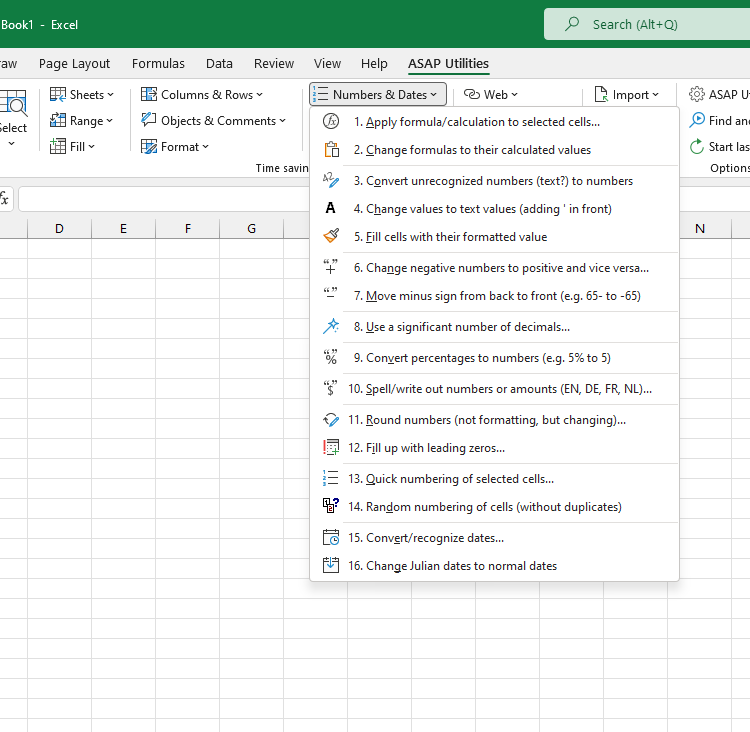Switch to the Page Layout tab

74,64
